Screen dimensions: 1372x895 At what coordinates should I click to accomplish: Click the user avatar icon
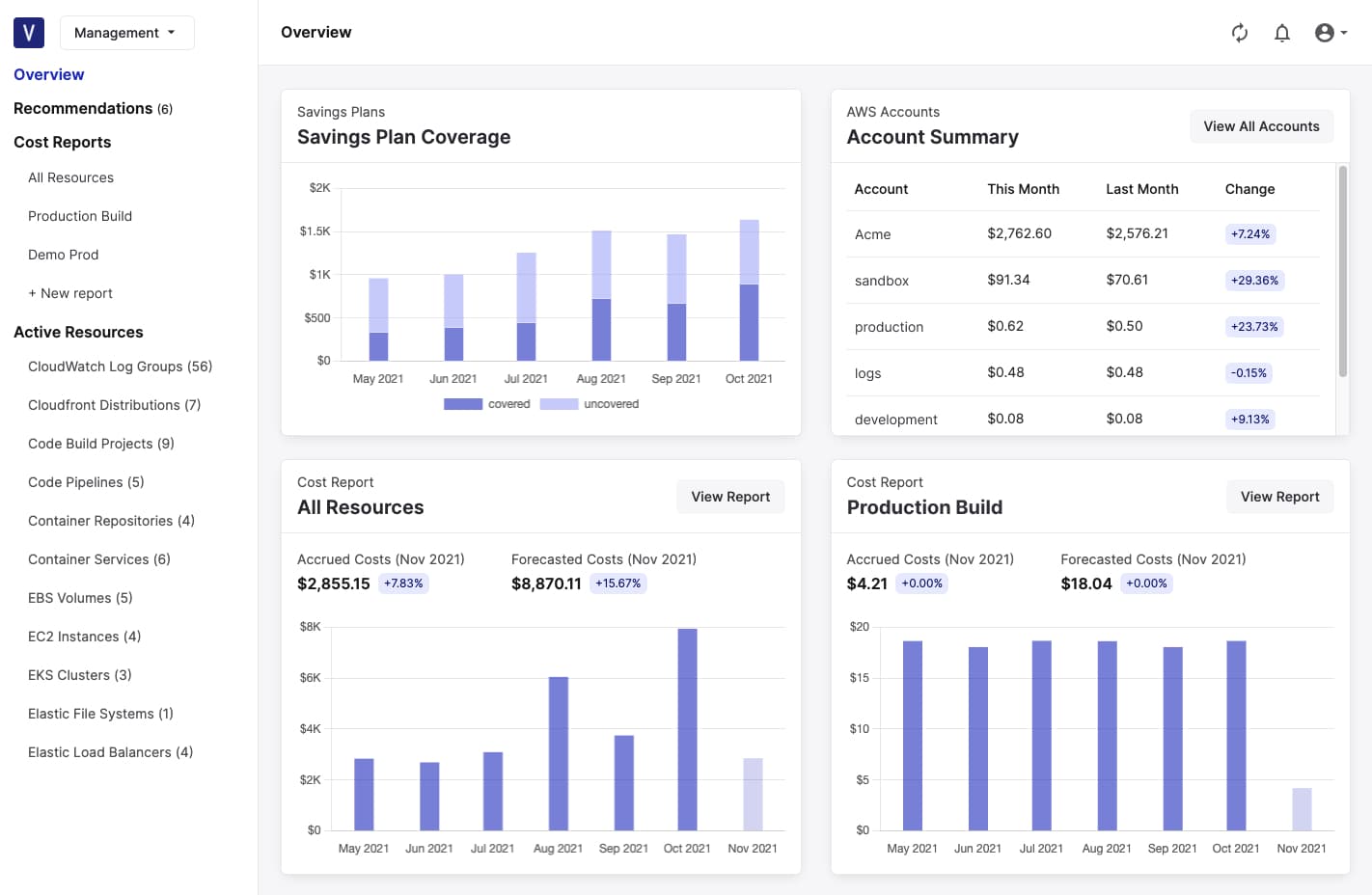1323,32
